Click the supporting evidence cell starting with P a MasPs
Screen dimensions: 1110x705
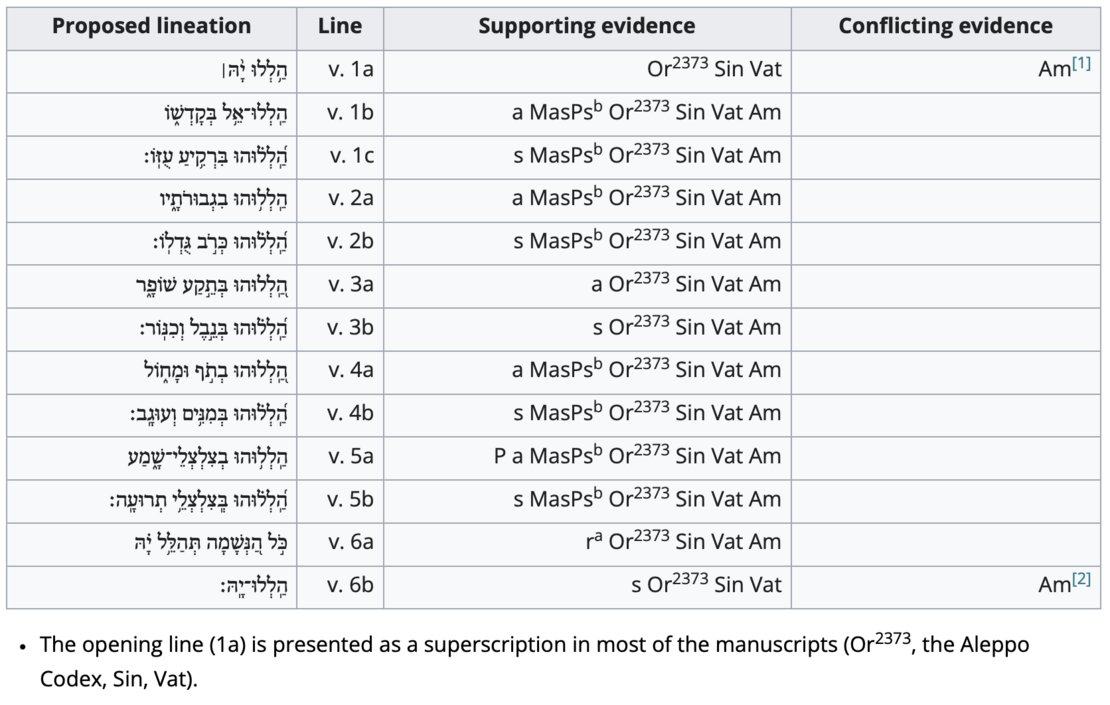click(x=637, y=456)
